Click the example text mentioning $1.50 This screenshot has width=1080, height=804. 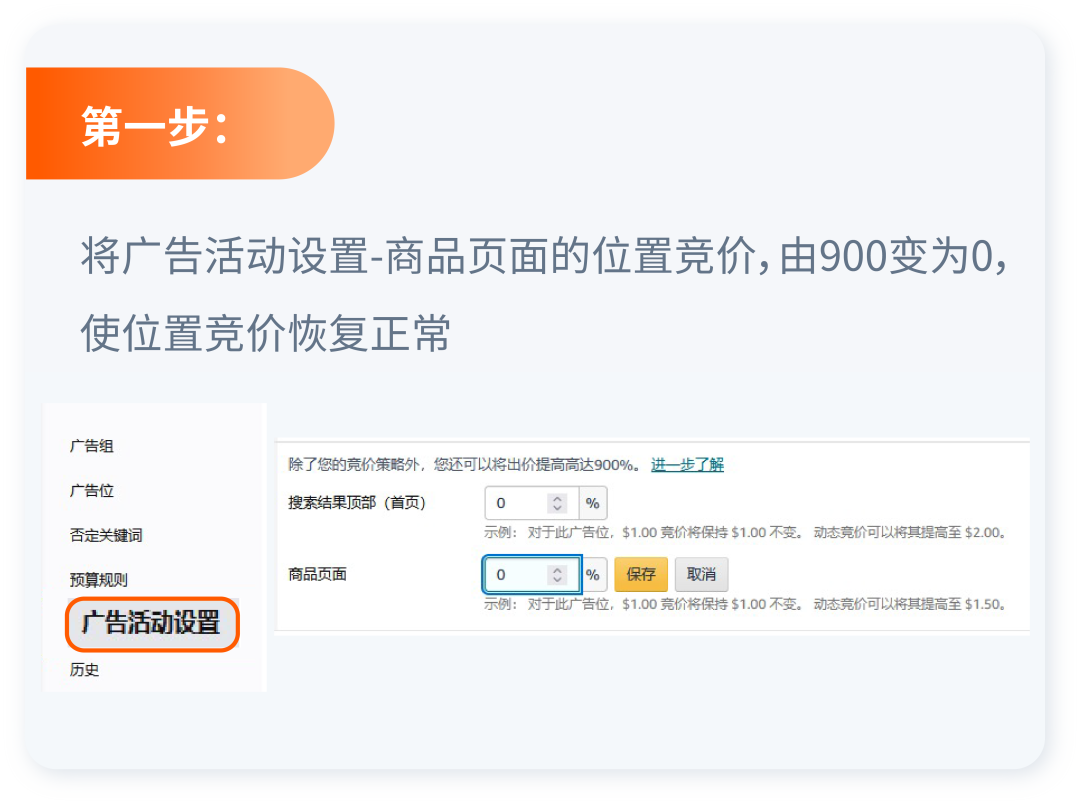tap(746, 604)
